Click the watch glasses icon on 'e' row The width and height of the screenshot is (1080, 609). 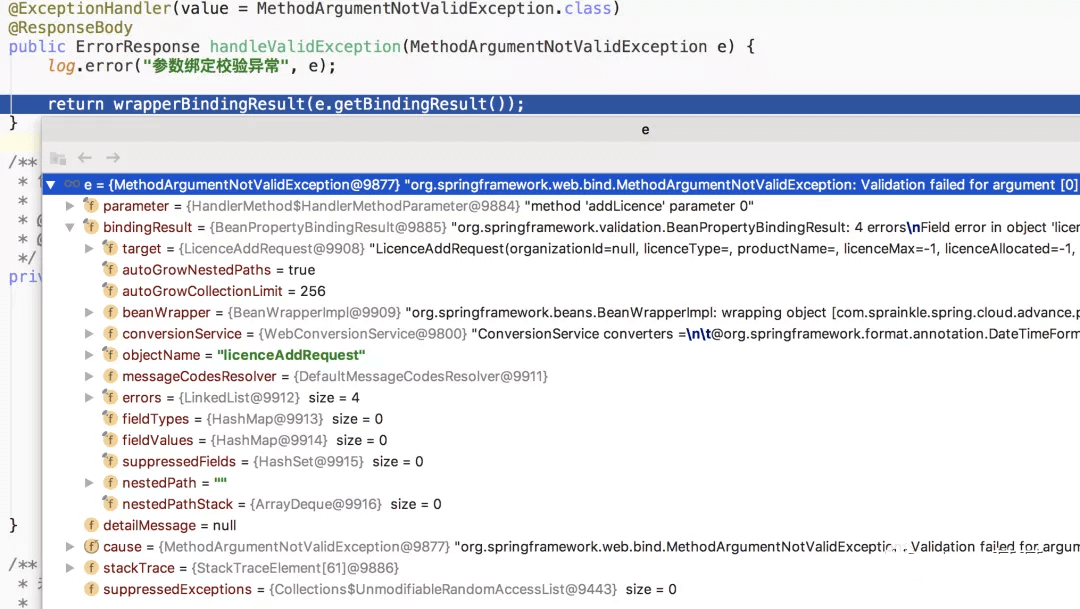tap(72, 184)
